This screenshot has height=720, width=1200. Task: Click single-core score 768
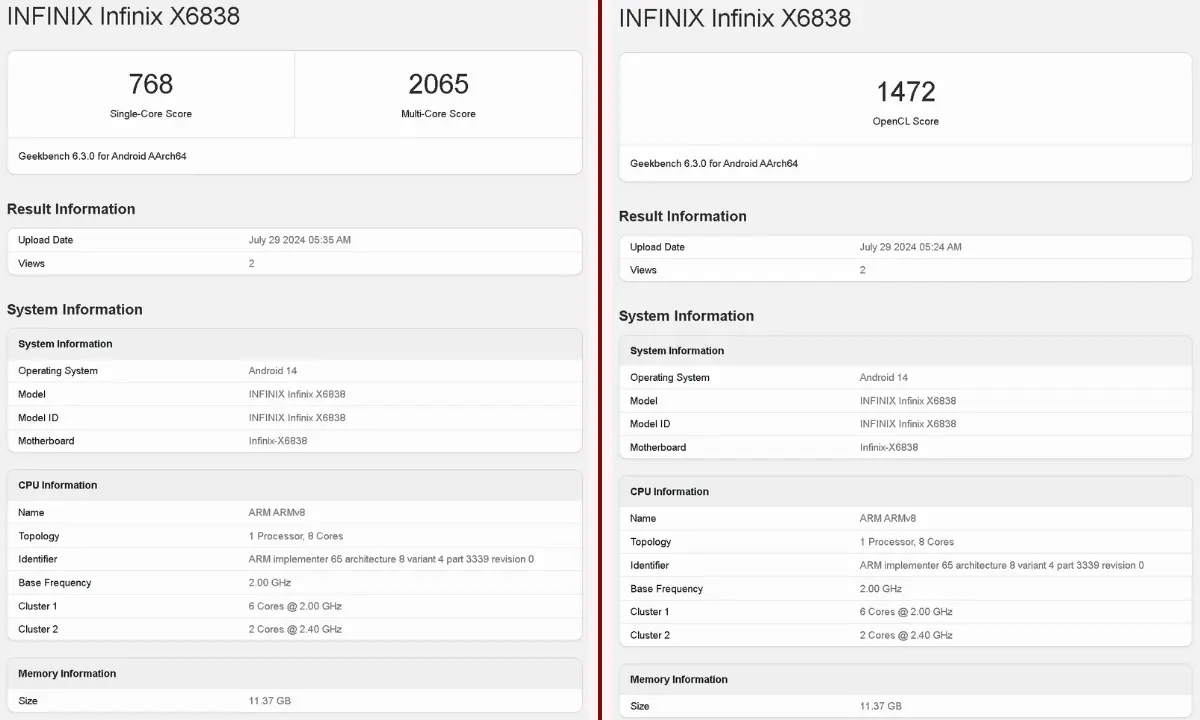click(x=151, y=84)
